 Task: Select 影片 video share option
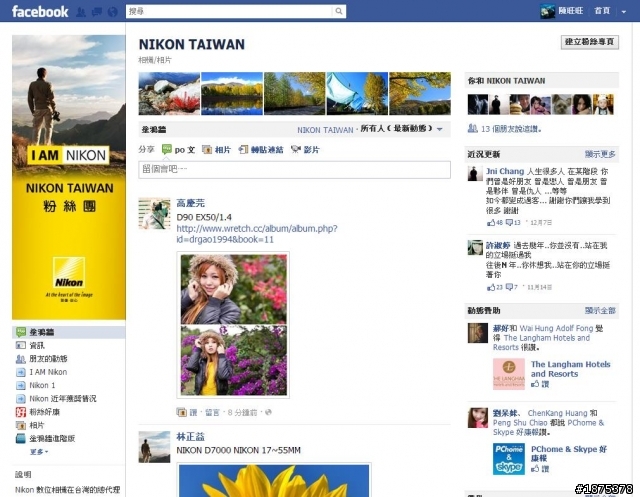305,150
